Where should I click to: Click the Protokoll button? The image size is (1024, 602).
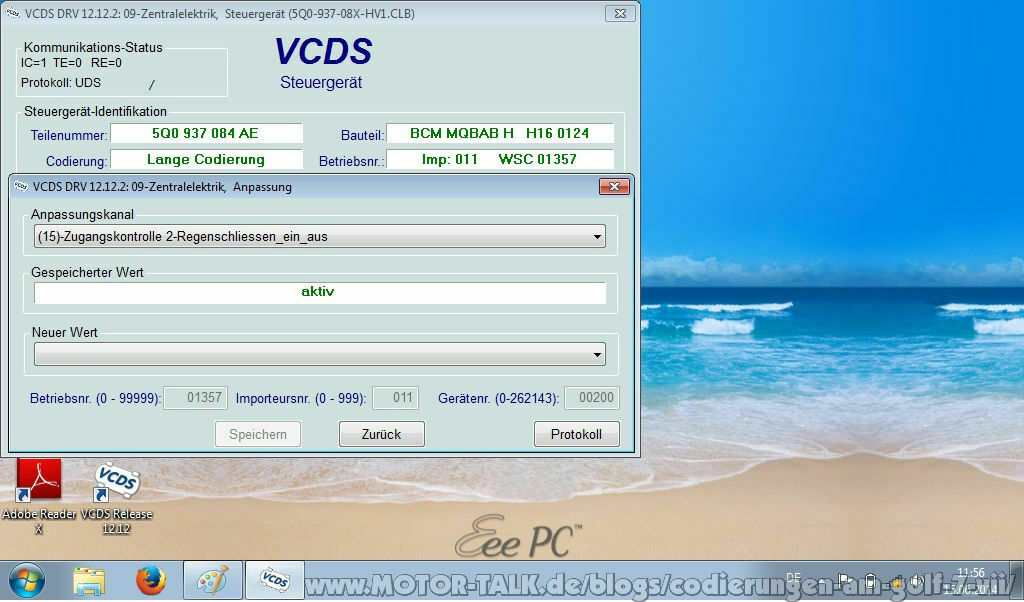pyautogui.click(x=577, y=434)
